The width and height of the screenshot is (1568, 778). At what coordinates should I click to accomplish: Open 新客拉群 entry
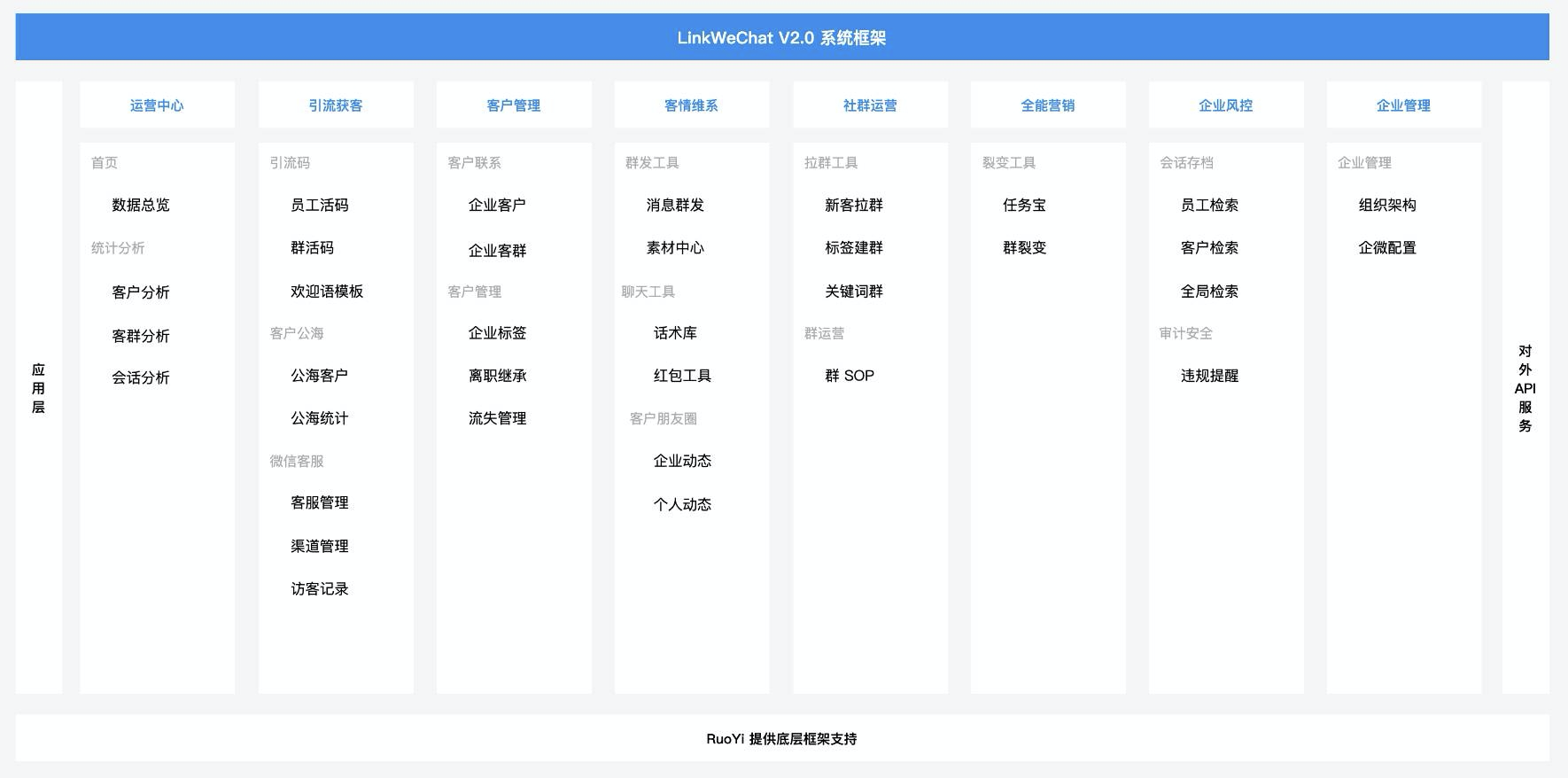click(854, 205)
